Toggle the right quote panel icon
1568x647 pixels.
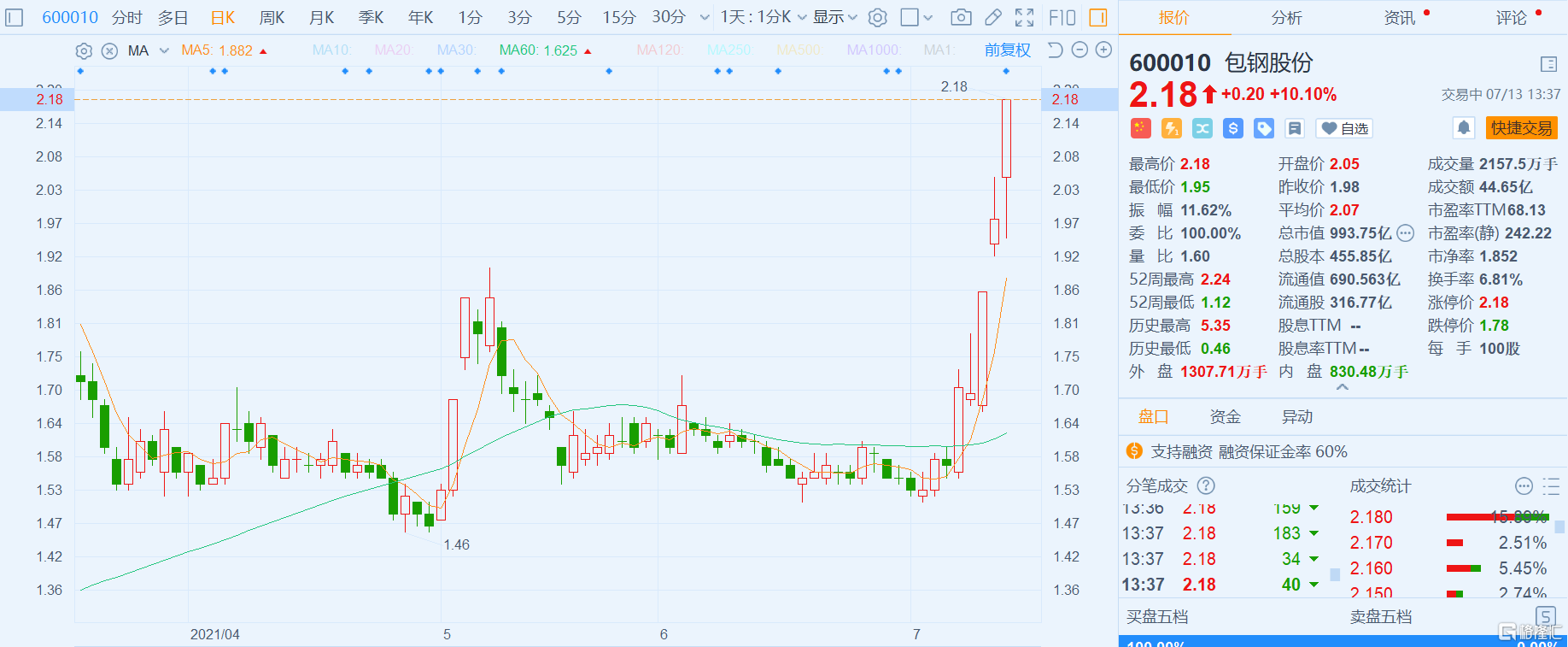(1098, 17)
